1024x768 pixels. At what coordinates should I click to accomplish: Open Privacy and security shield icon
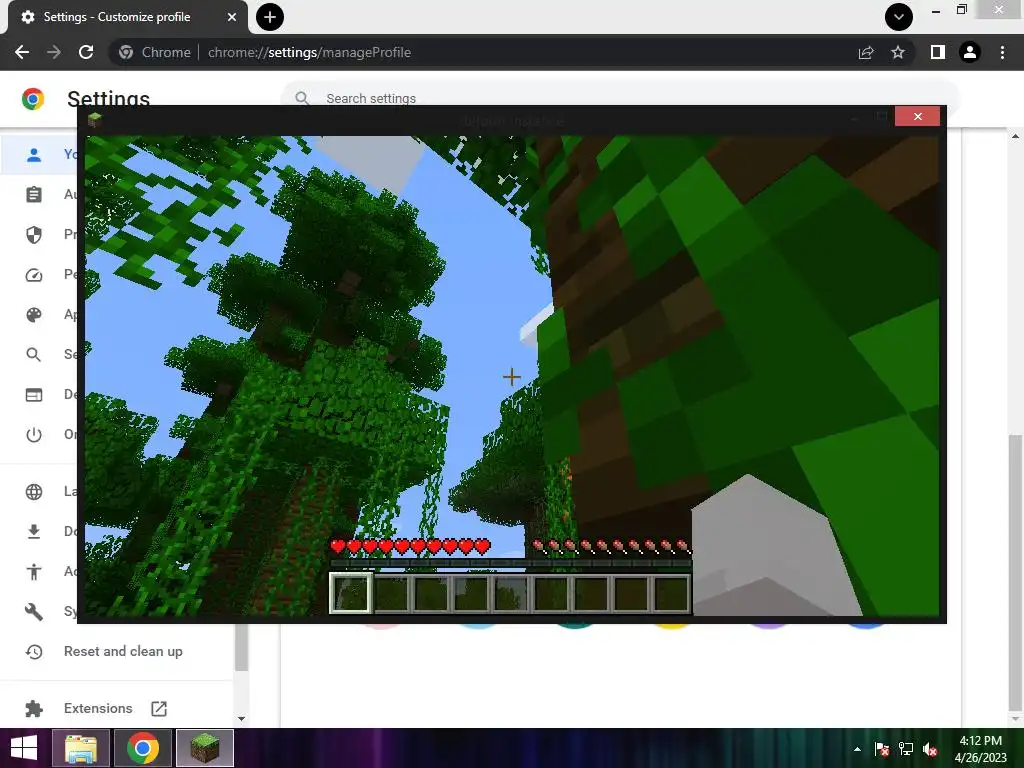(x=34, y=234)
